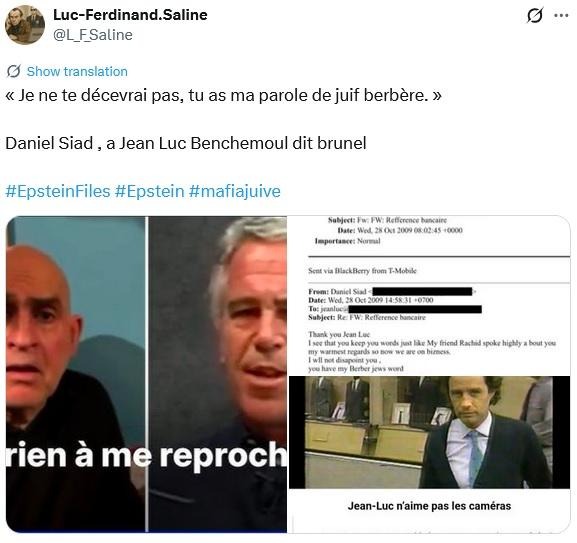Click the 'Jean-Luc n'aime pas les caméras' caption
This screenshot has width=577, height=543.
[x=429, y=506]
